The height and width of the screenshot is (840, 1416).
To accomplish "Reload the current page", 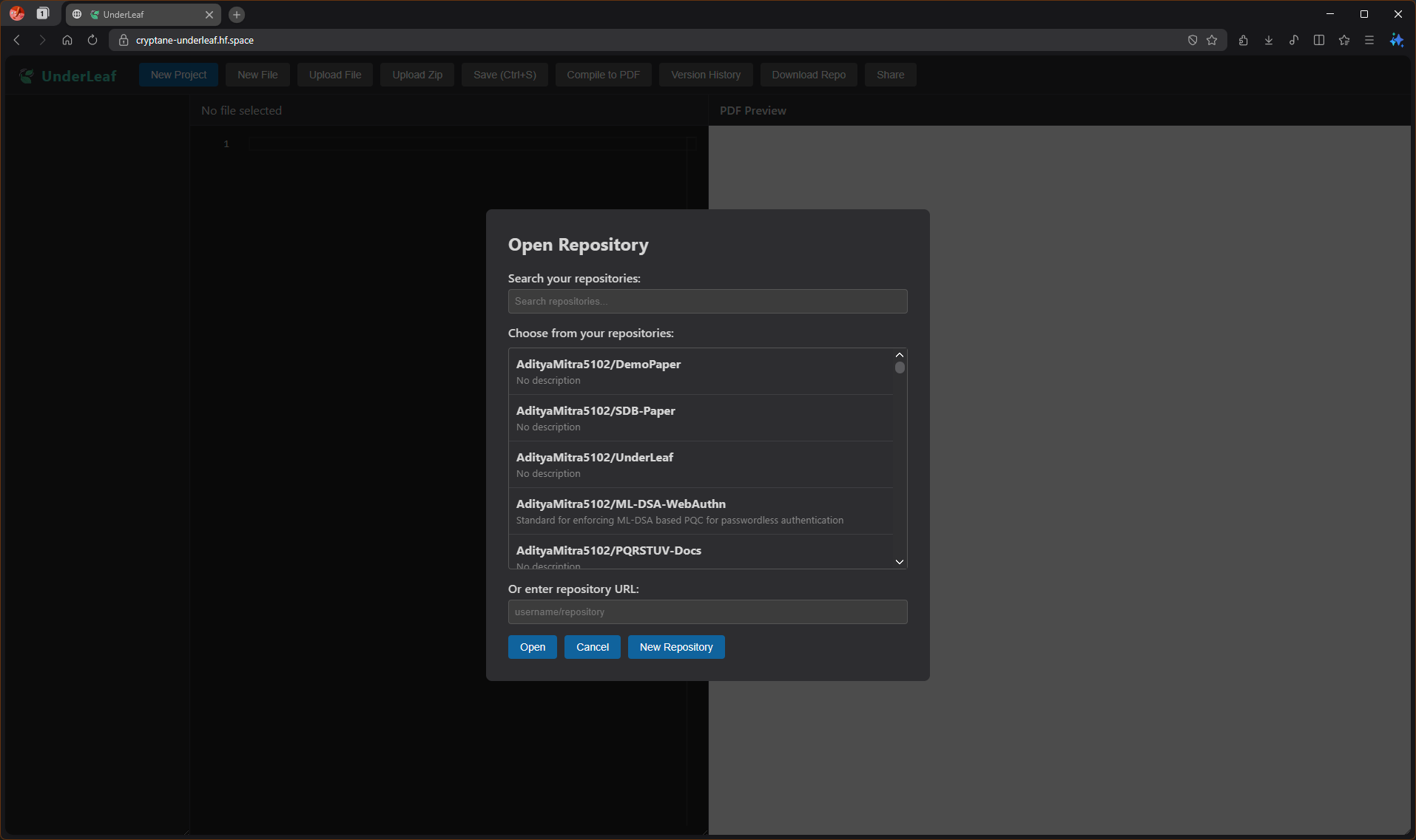I will [x=92, y=40].
